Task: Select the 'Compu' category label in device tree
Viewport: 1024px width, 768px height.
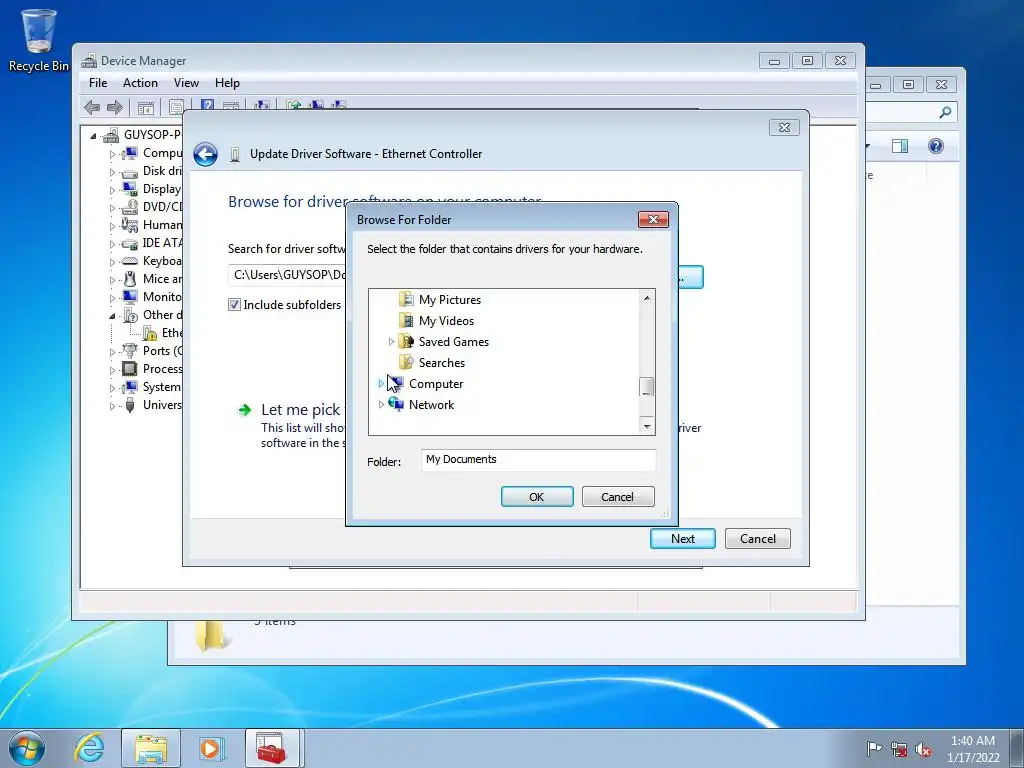Action: [162, 153]
